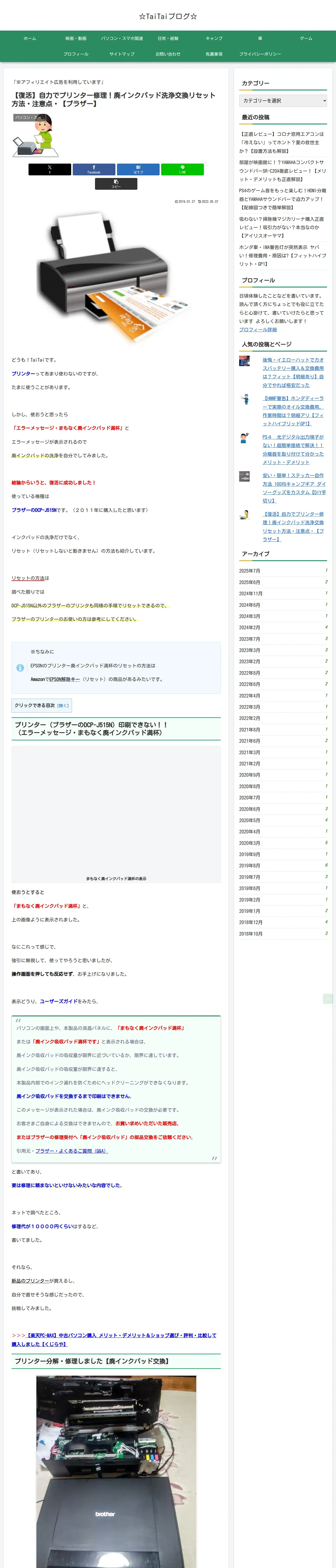Click the 新品のプリンター text link
The width and height of the screenshot is (336, 1568).
(x=31, y=1281)
